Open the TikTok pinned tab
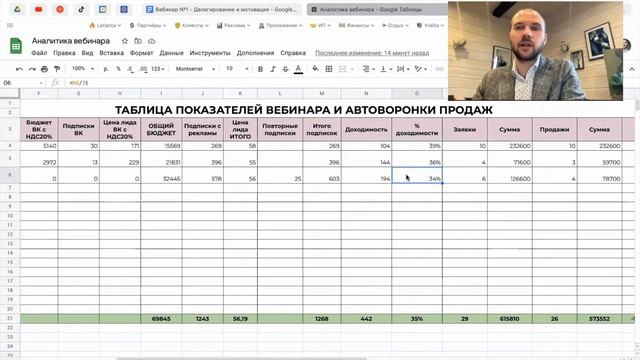 pyautogui.click(x=81, y=9)
